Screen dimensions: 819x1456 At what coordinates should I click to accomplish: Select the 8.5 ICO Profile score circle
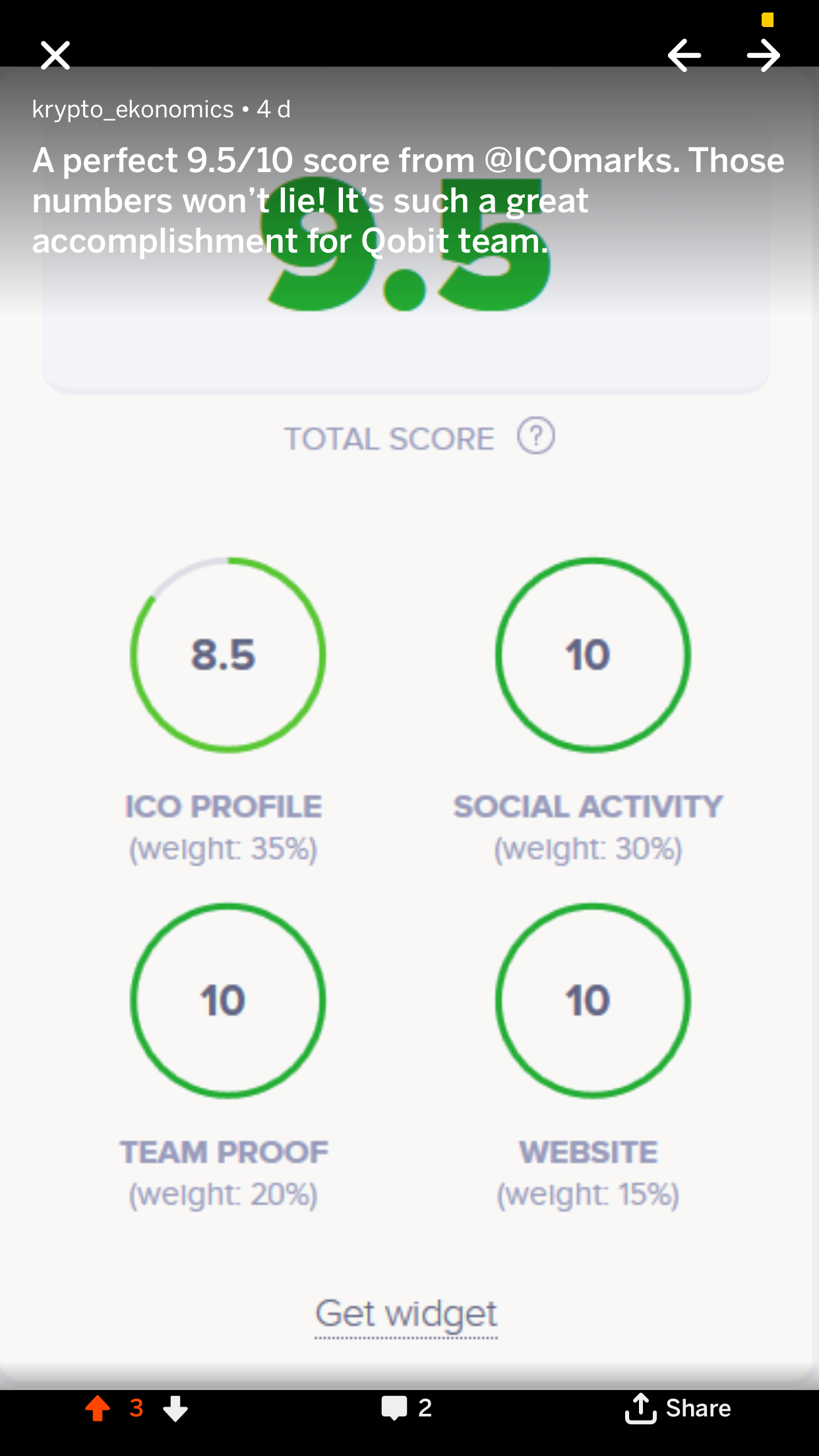pos(228,655)
